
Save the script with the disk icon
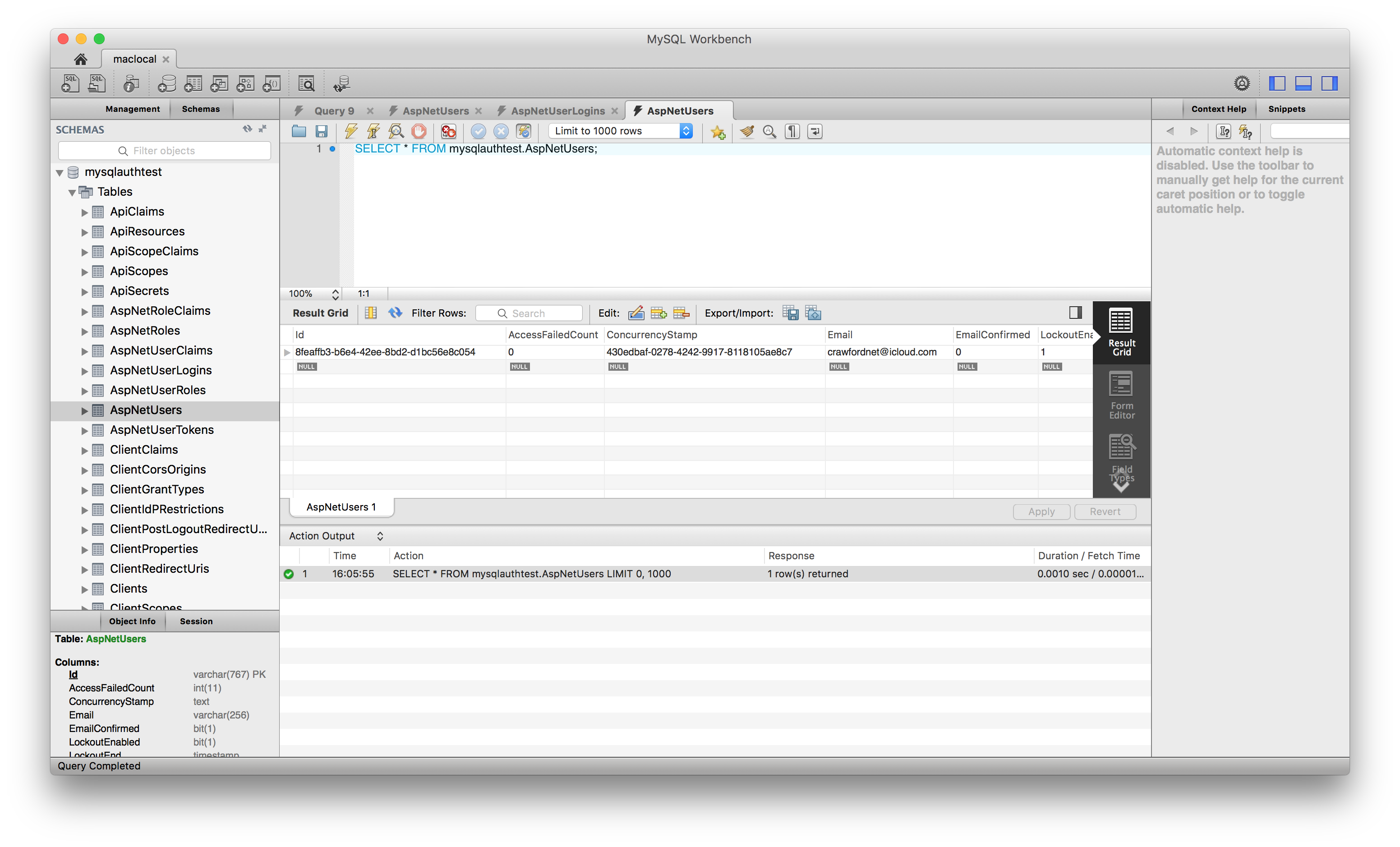322,131
